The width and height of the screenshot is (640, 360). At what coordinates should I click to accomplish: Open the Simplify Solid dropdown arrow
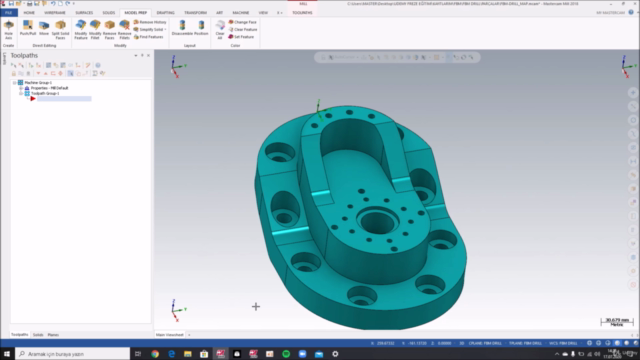[x=165, y=29]
